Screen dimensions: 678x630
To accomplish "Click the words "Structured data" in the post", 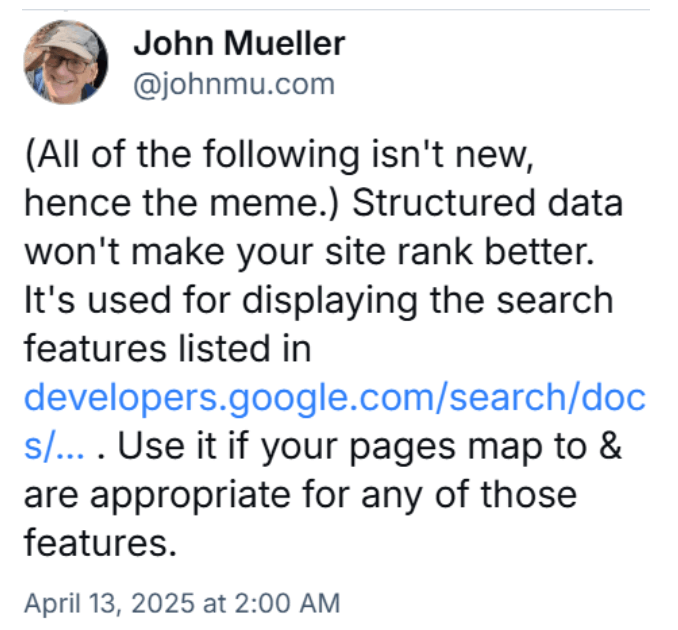I will tap(488, 203).
